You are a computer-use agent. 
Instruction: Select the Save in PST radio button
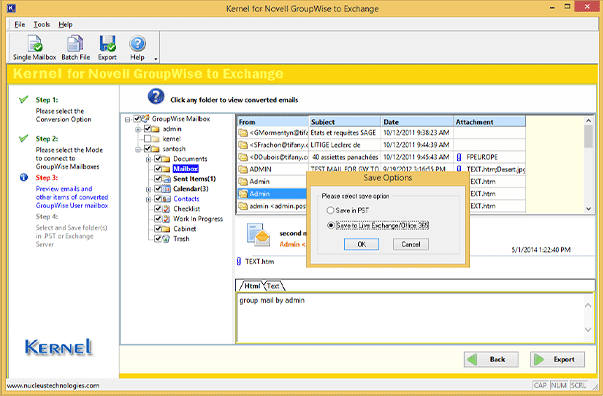coord(330,210)
